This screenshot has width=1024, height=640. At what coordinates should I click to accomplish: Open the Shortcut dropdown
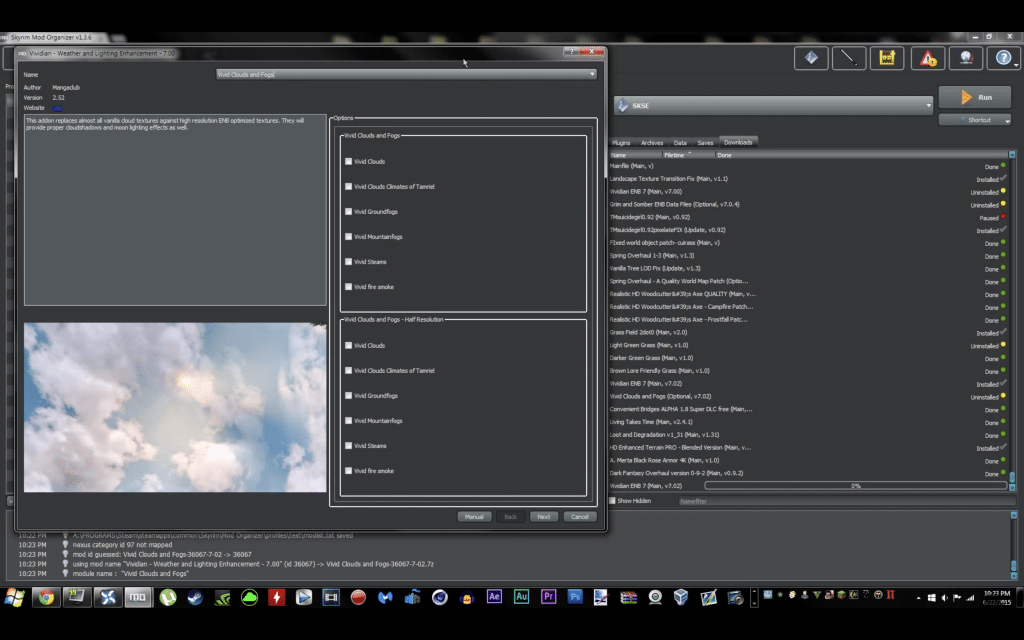click(975, 120)
